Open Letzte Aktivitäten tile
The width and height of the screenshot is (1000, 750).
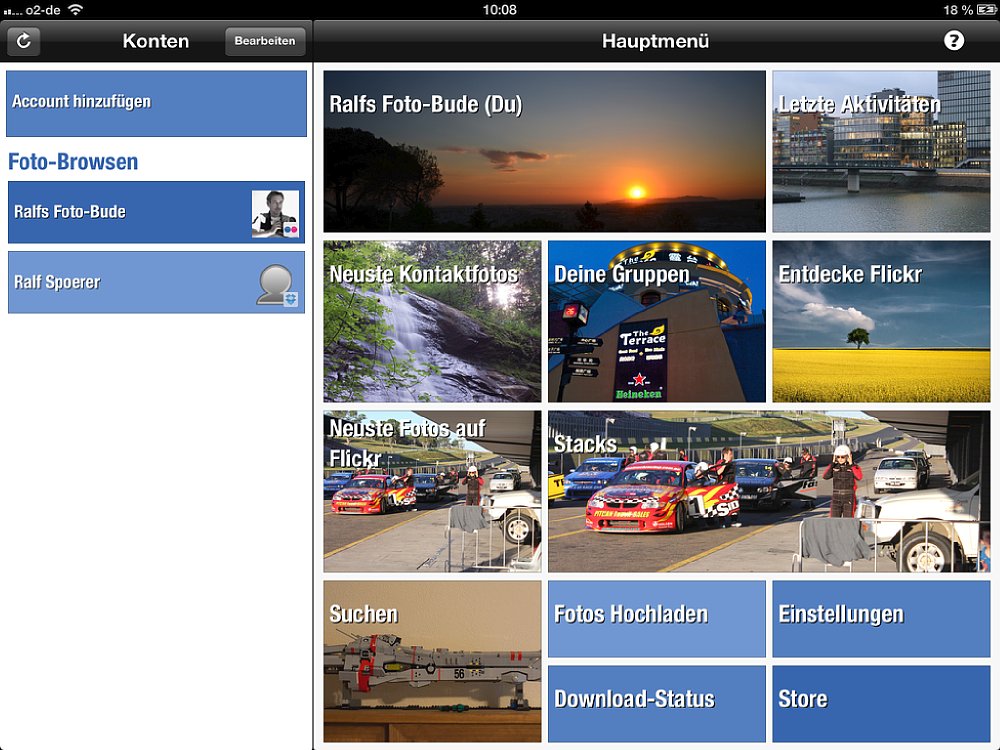pos(881,151)
